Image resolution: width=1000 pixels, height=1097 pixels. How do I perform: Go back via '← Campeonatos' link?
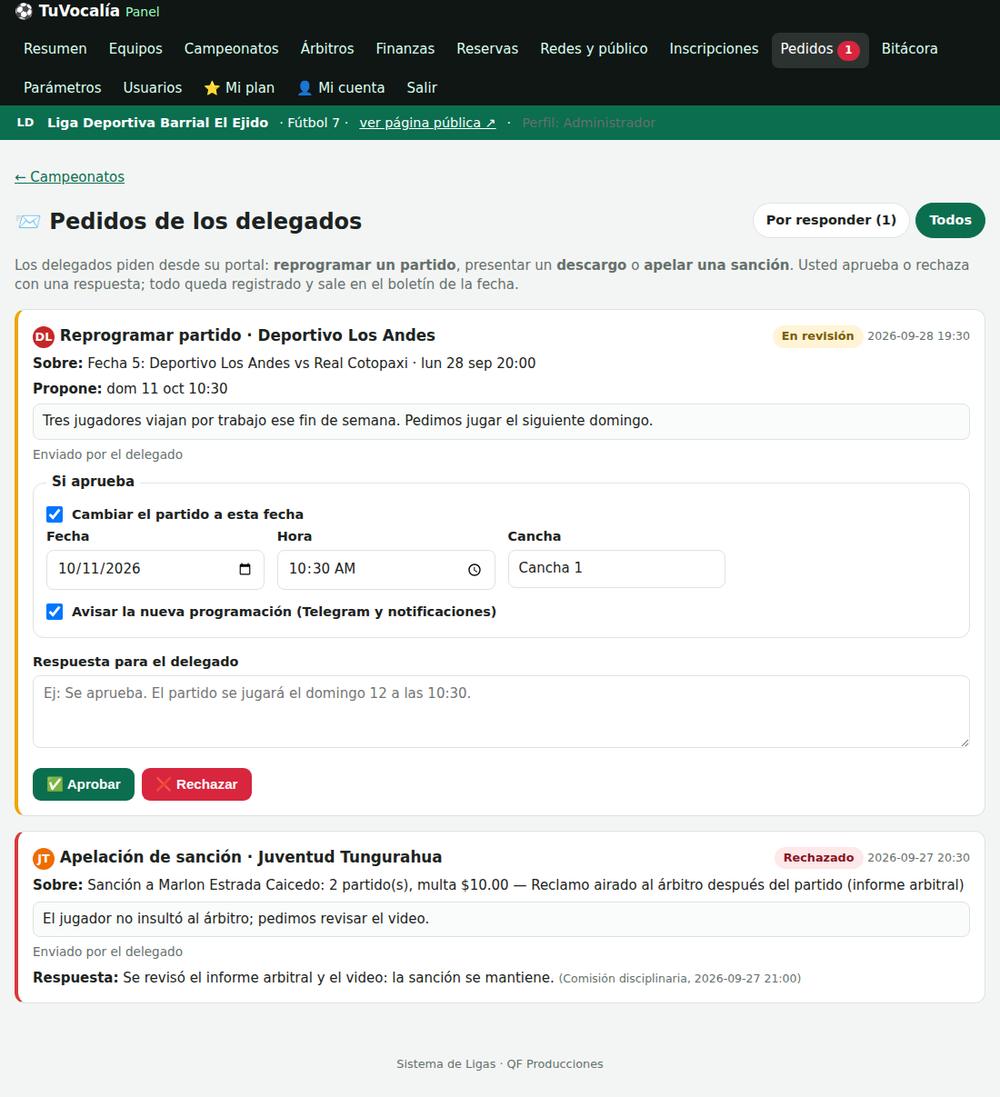70,177
